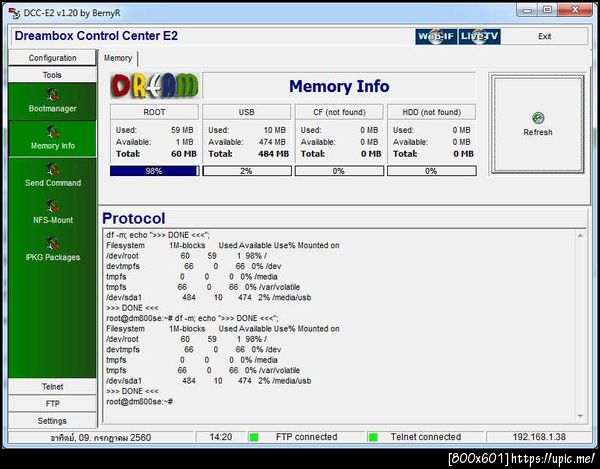
Task: Click the 'Protocol' heading
Action: pyautogui.click(x=134, y=218)
